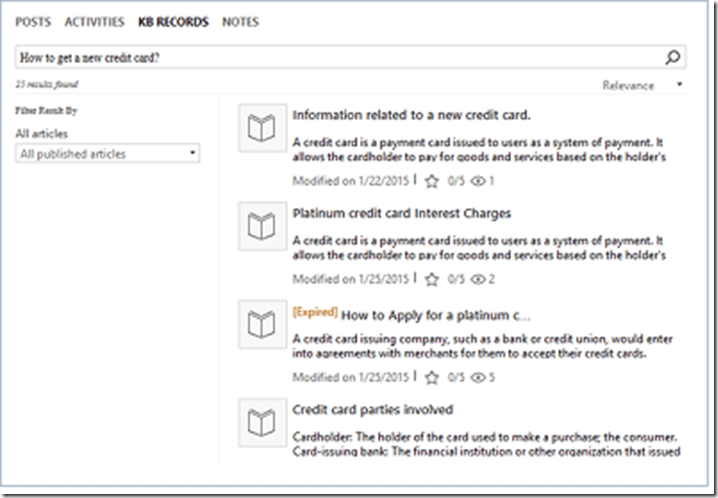Image resolution: width=718 pixels, height=498 pixels.
Task: Select the KB RECORDS tab
Action: [x=174, y=21]
